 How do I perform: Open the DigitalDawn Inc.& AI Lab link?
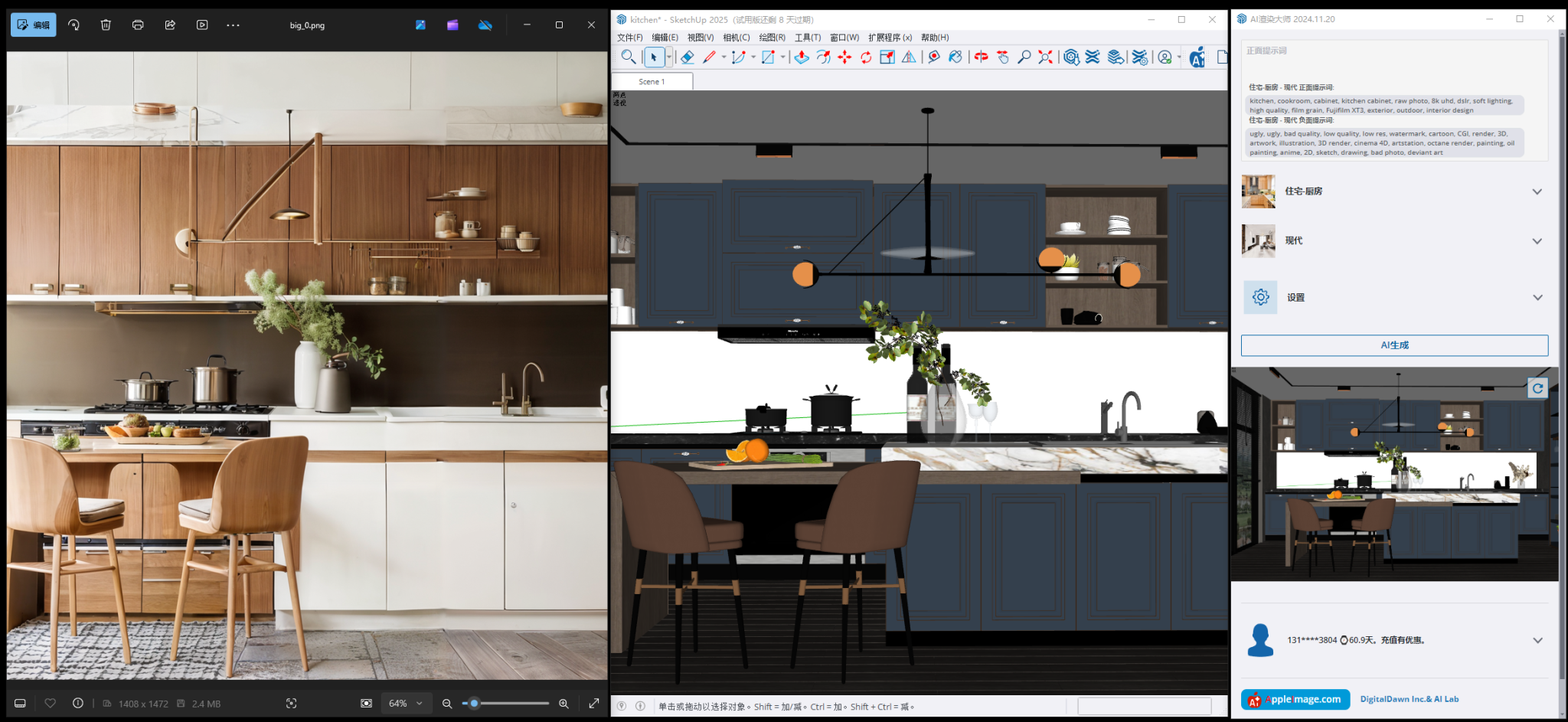coord(1409,698)
